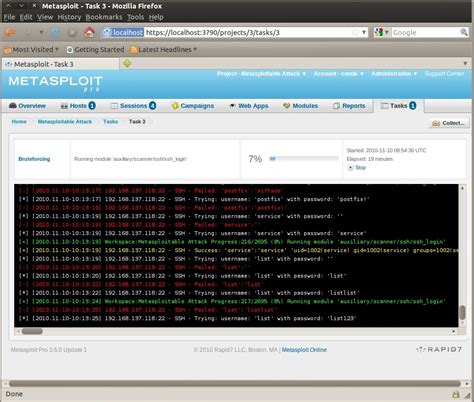Viewport: 474px width, 402px height.
Task: Open the Tools menu
Action: [x=135, y=17]
